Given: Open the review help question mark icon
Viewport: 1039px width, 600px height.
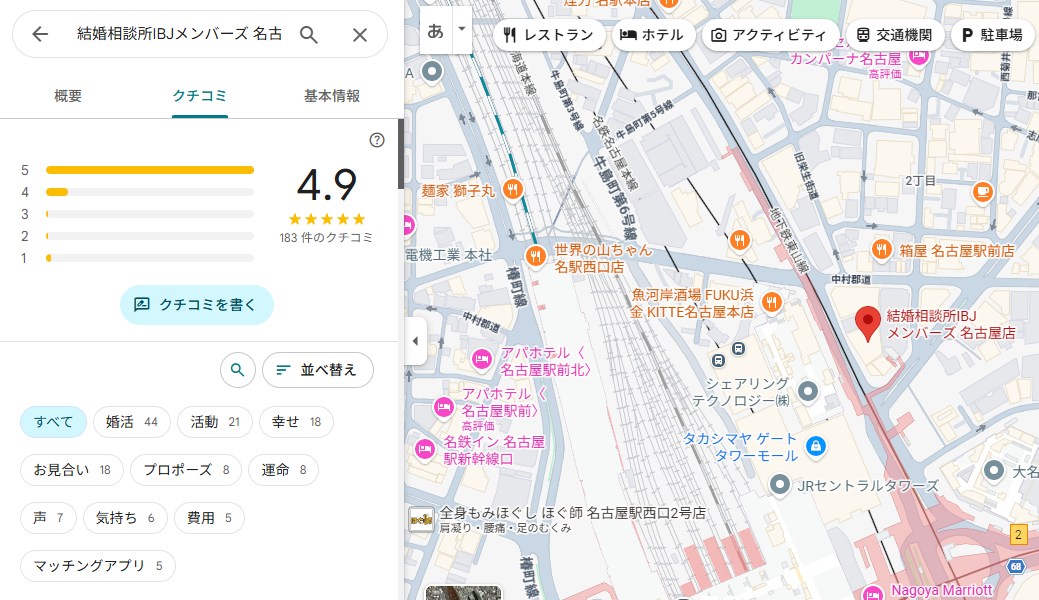Looking at the screenshot, I should [377, 140].
